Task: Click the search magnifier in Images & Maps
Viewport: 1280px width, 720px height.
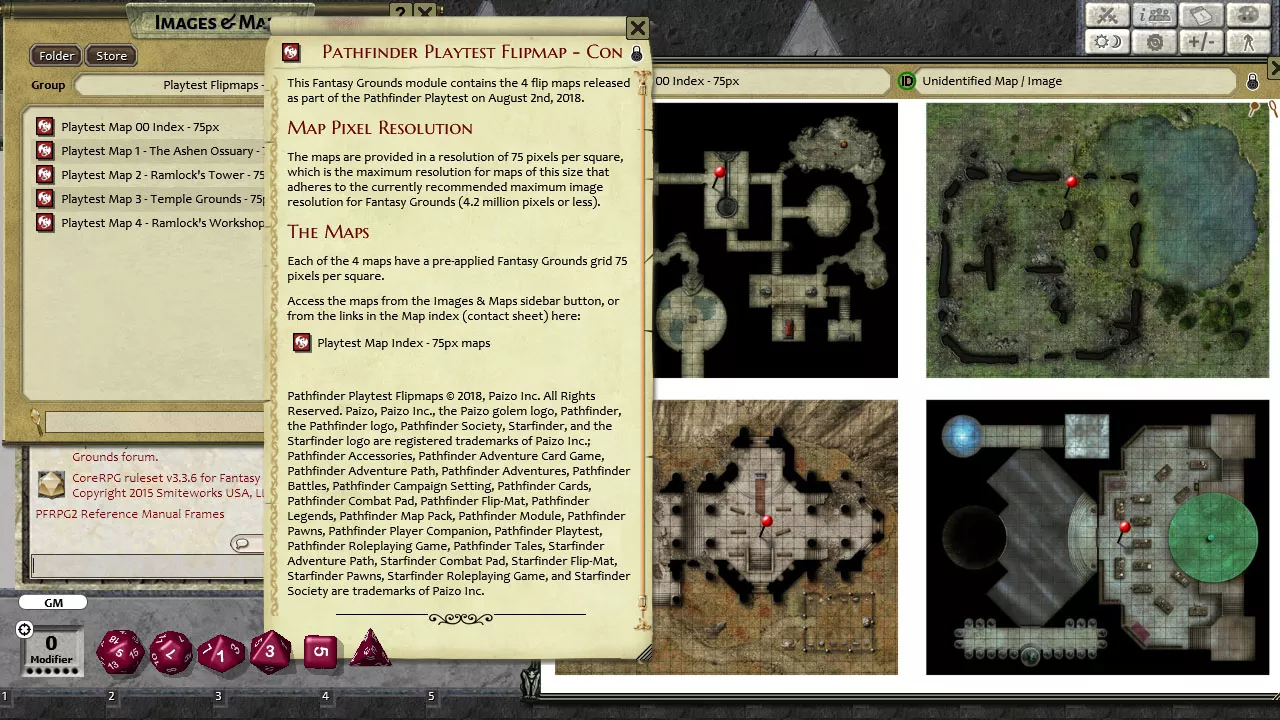Action: [37, 422]
